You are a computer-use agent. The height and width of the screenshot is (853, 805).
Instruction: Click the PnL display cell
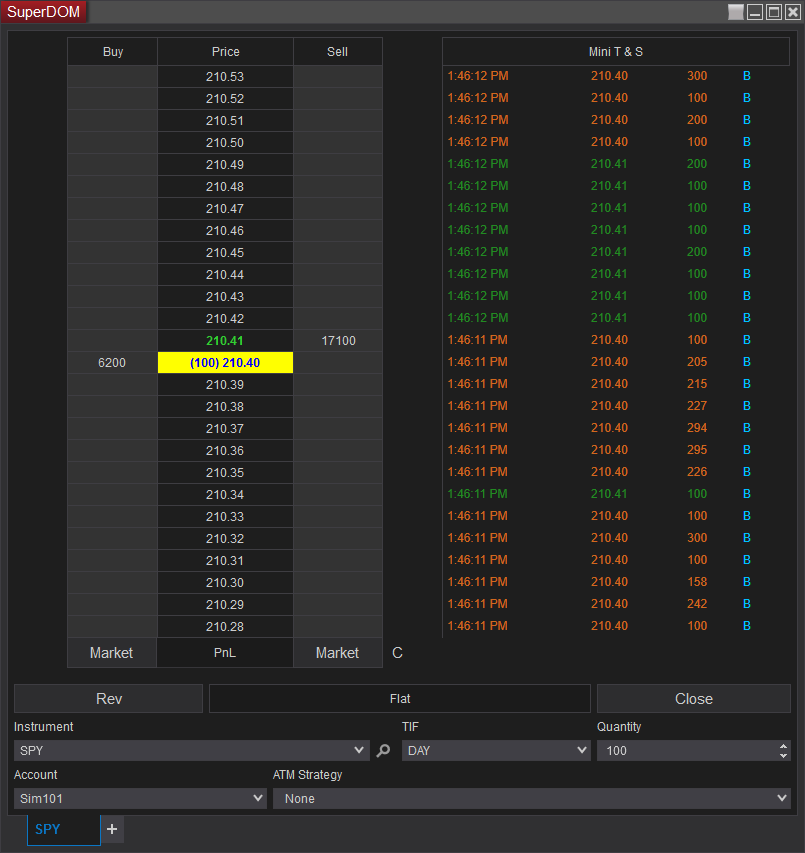[225, 652]
